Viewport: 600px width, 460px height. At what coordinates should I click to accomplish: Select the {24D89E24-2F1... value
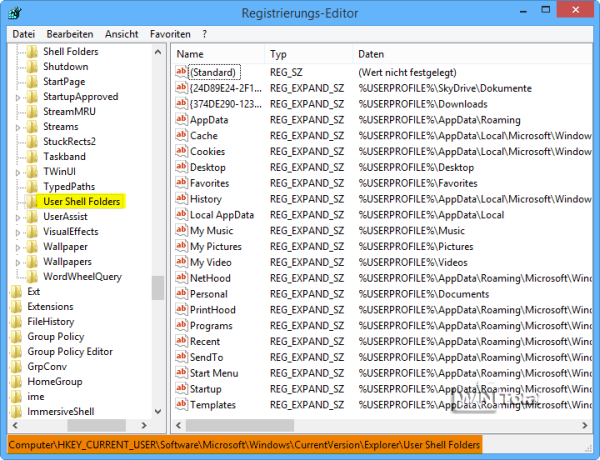tap(226, 88)
